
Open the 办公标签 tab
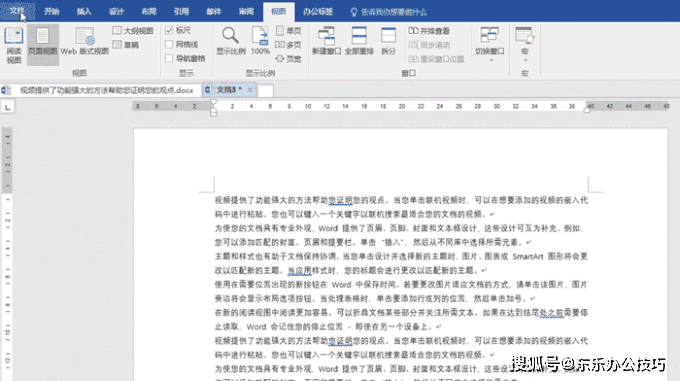(318, 11)
